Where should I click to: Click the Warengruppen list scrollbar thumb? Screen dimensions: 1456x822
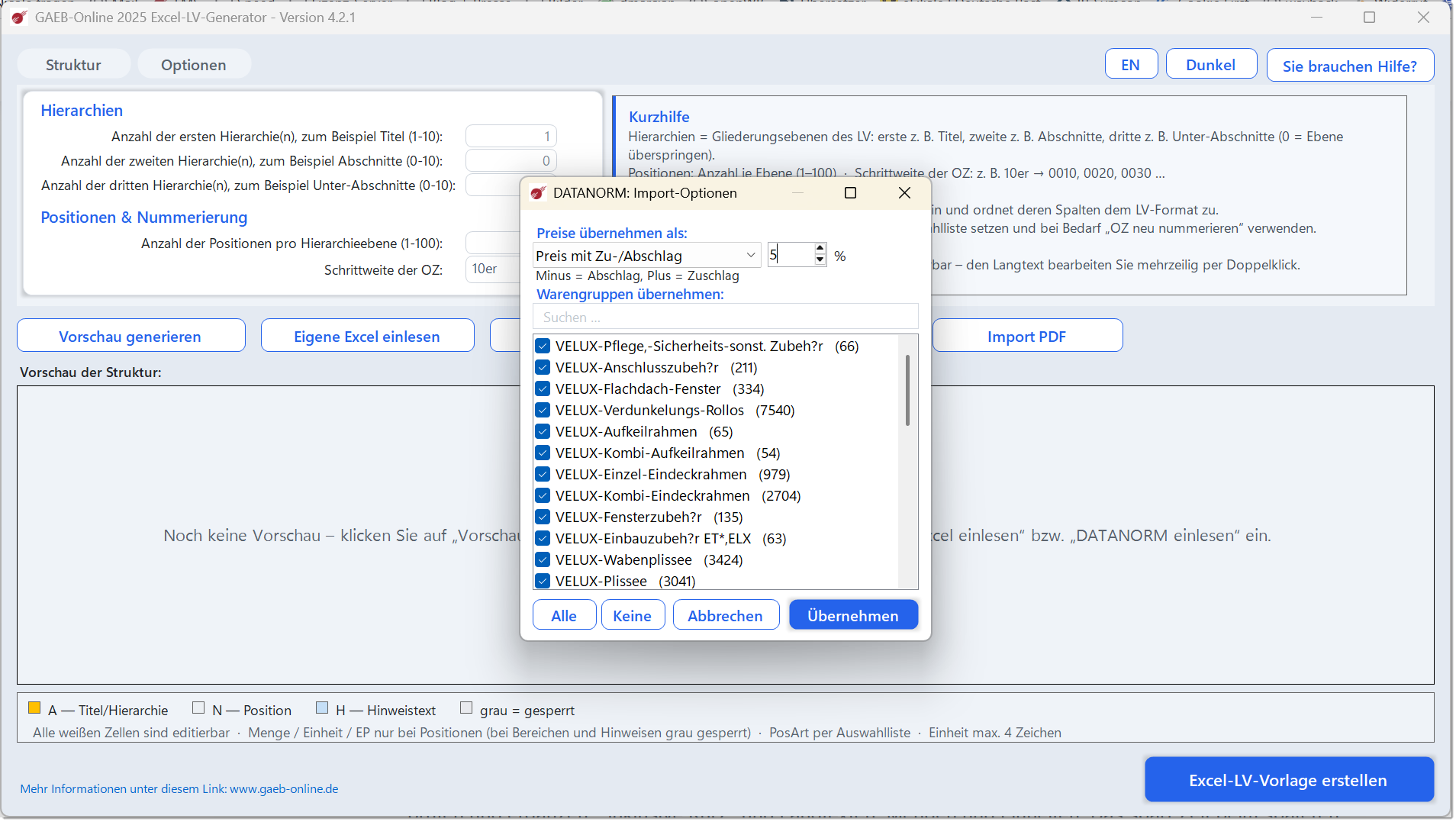tap(907, 389)
